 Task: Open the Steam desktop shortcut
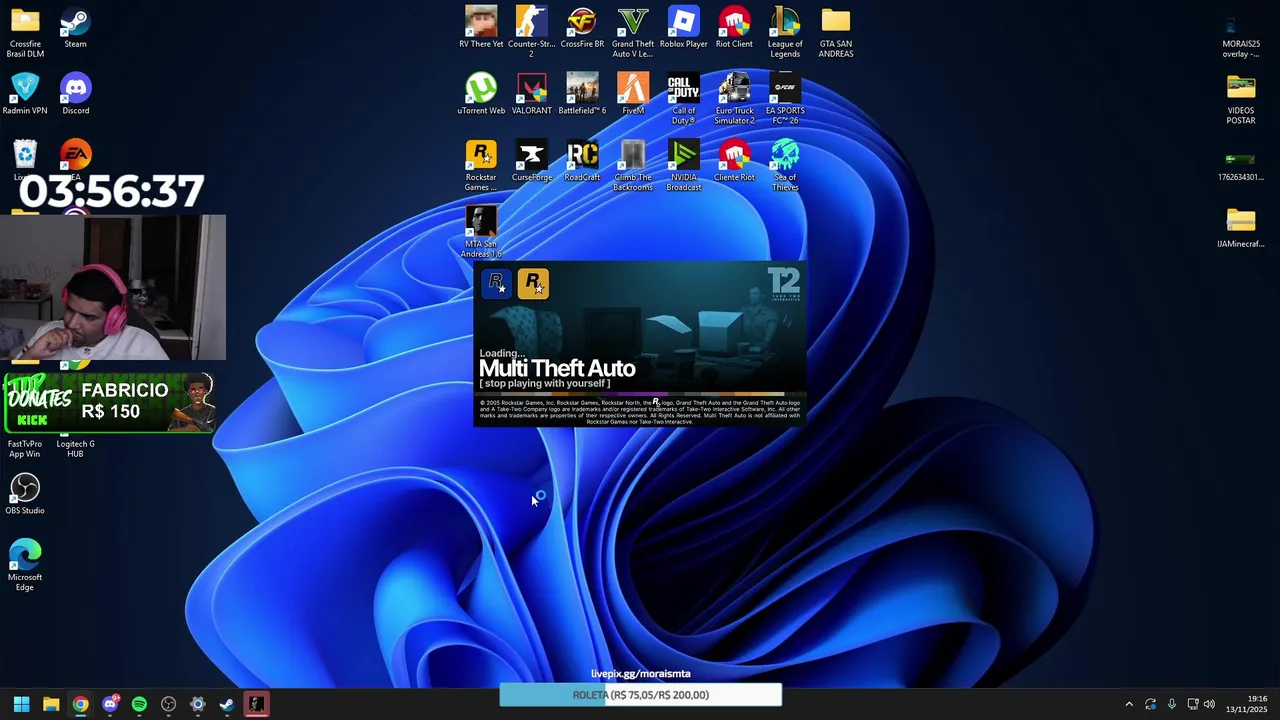coord(75,27)
